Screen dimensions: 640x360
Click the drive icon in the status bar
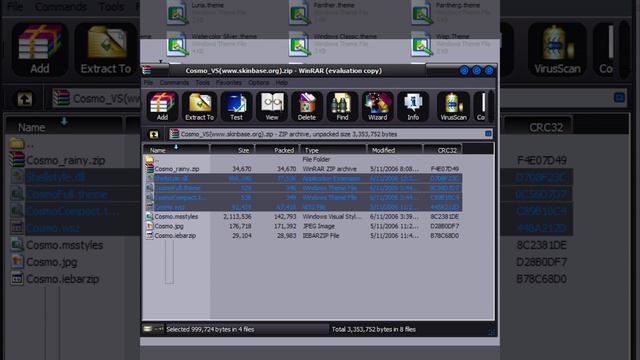[148, 329]
